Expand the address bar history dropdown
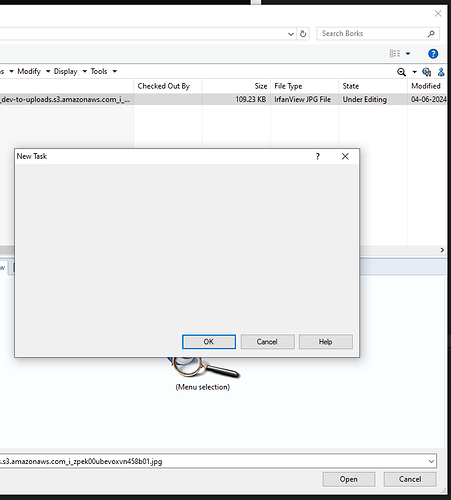451x500 pixels. coord(291,34)
